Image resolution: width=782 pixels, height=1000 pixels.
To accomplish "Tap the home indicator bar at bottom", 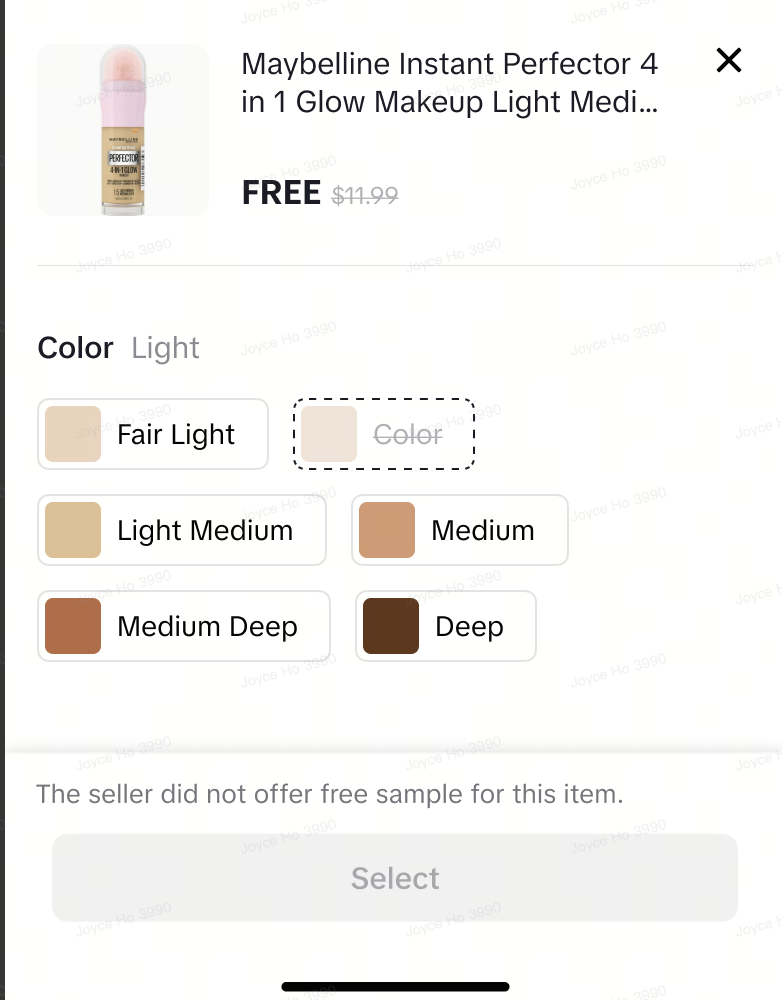I will coord(395,987).
